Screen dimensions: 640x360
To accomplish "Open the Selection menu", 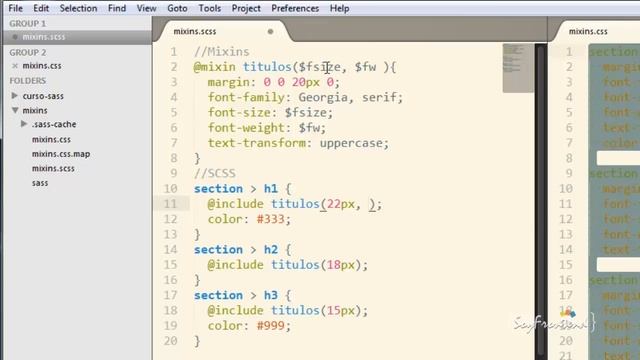I will [x=78, y=8].
